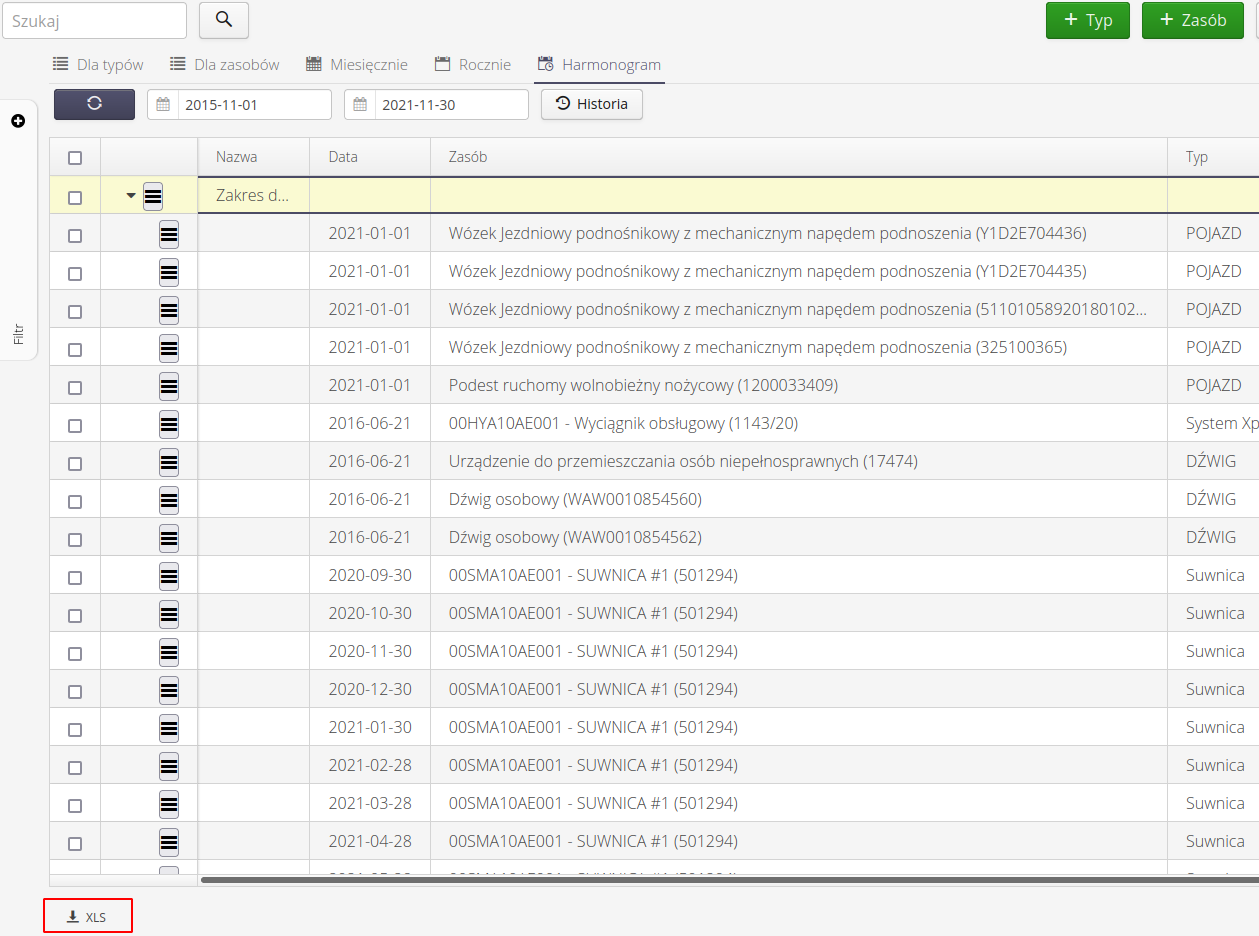
Task: Click the green Zasób add button
Action: (x=1192, y=20)
